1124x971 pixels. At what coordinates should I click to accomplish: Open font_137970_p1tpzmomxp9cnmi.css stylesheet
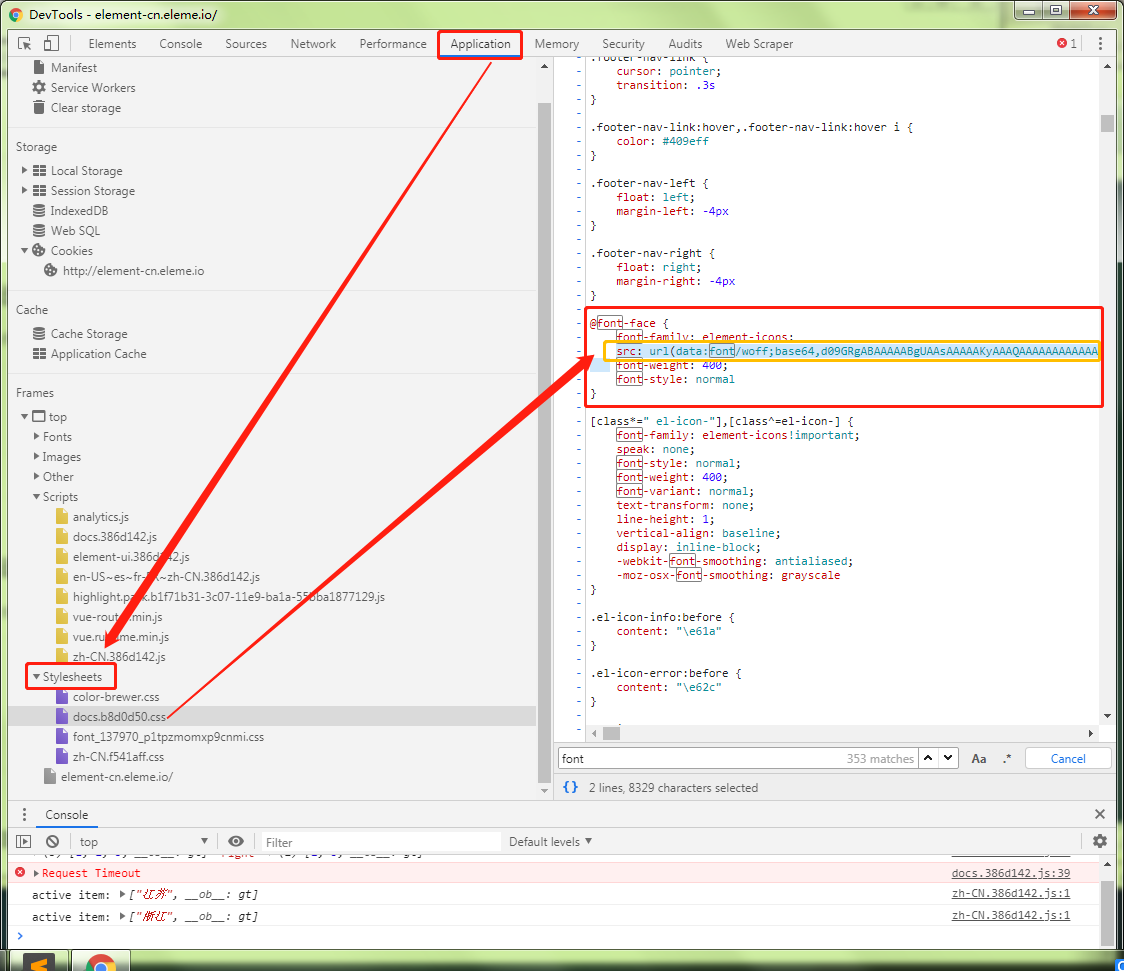pos(168,737)
